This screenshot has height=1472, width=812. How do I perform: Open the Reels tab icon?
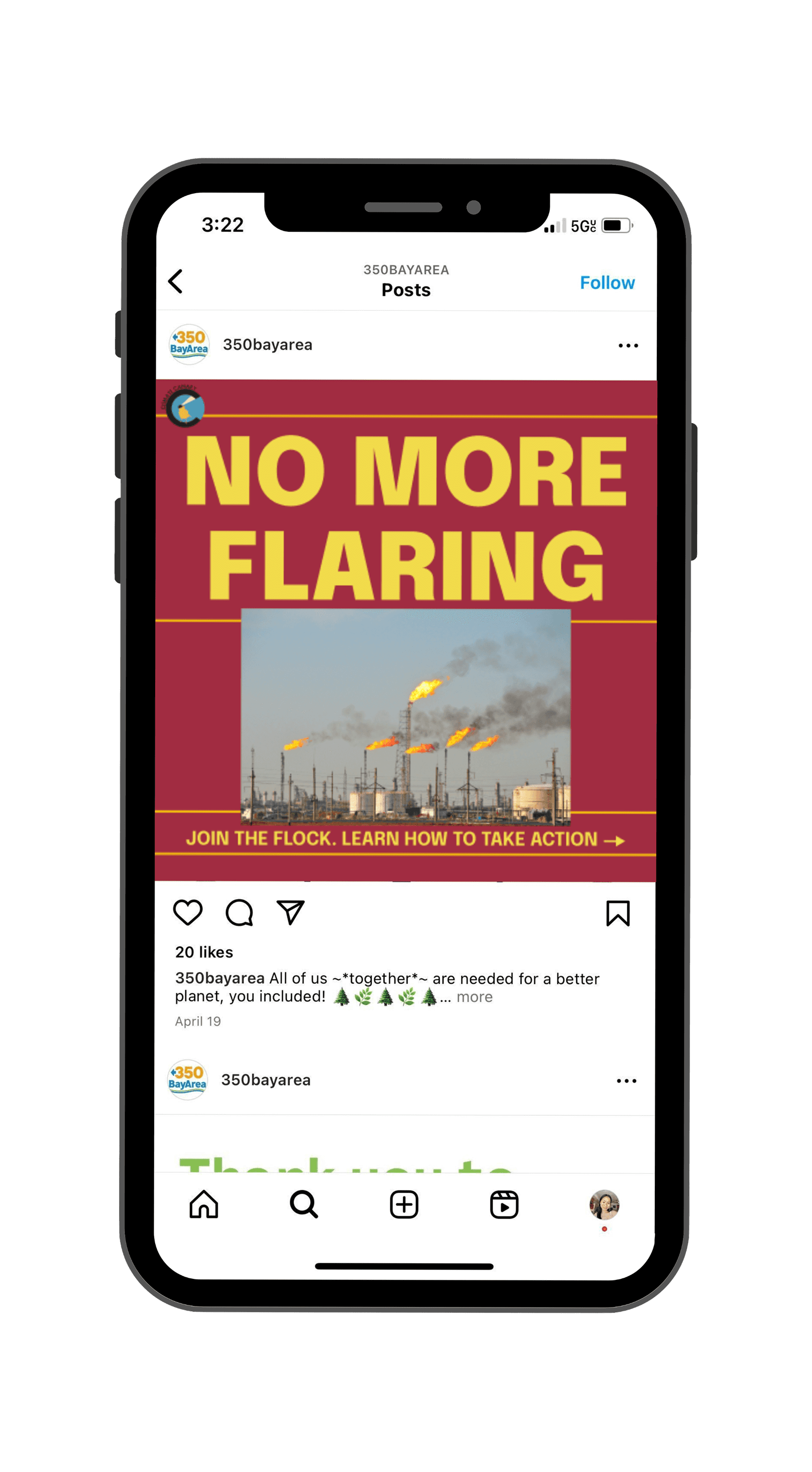(504, 1204)
